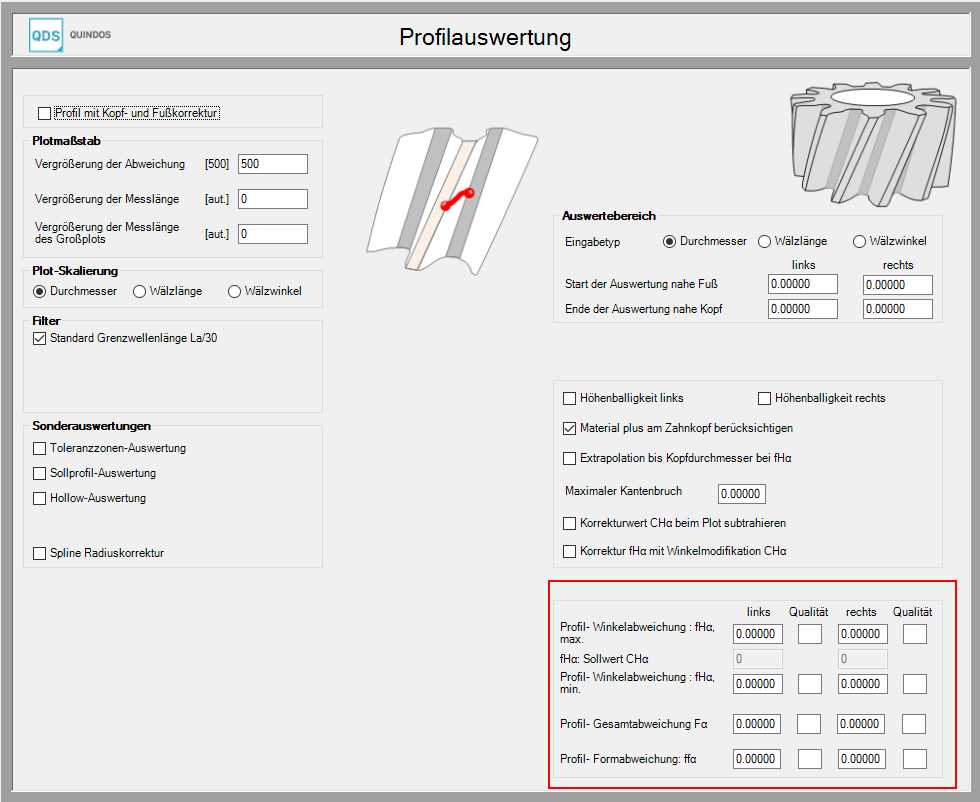This screenshot has height=802, width=980.
Task: Click right Qualität box for Formabweichung ffα
Action: point(915,759)
